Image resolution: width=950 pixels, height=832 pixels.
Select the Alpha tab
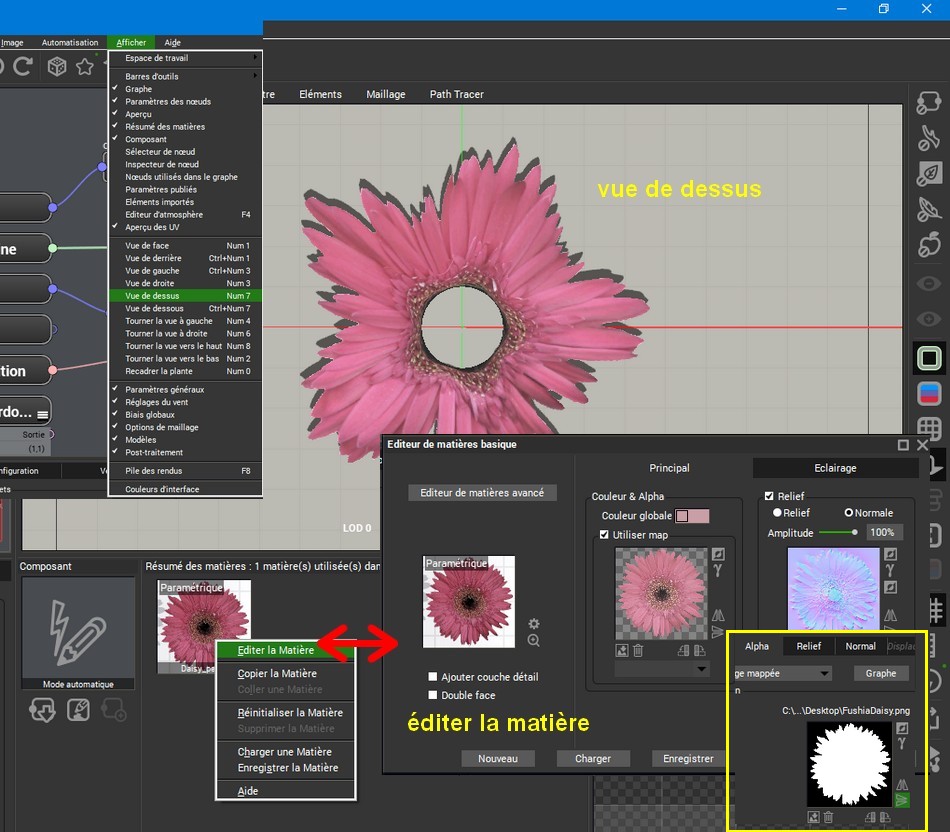[757, 646]
